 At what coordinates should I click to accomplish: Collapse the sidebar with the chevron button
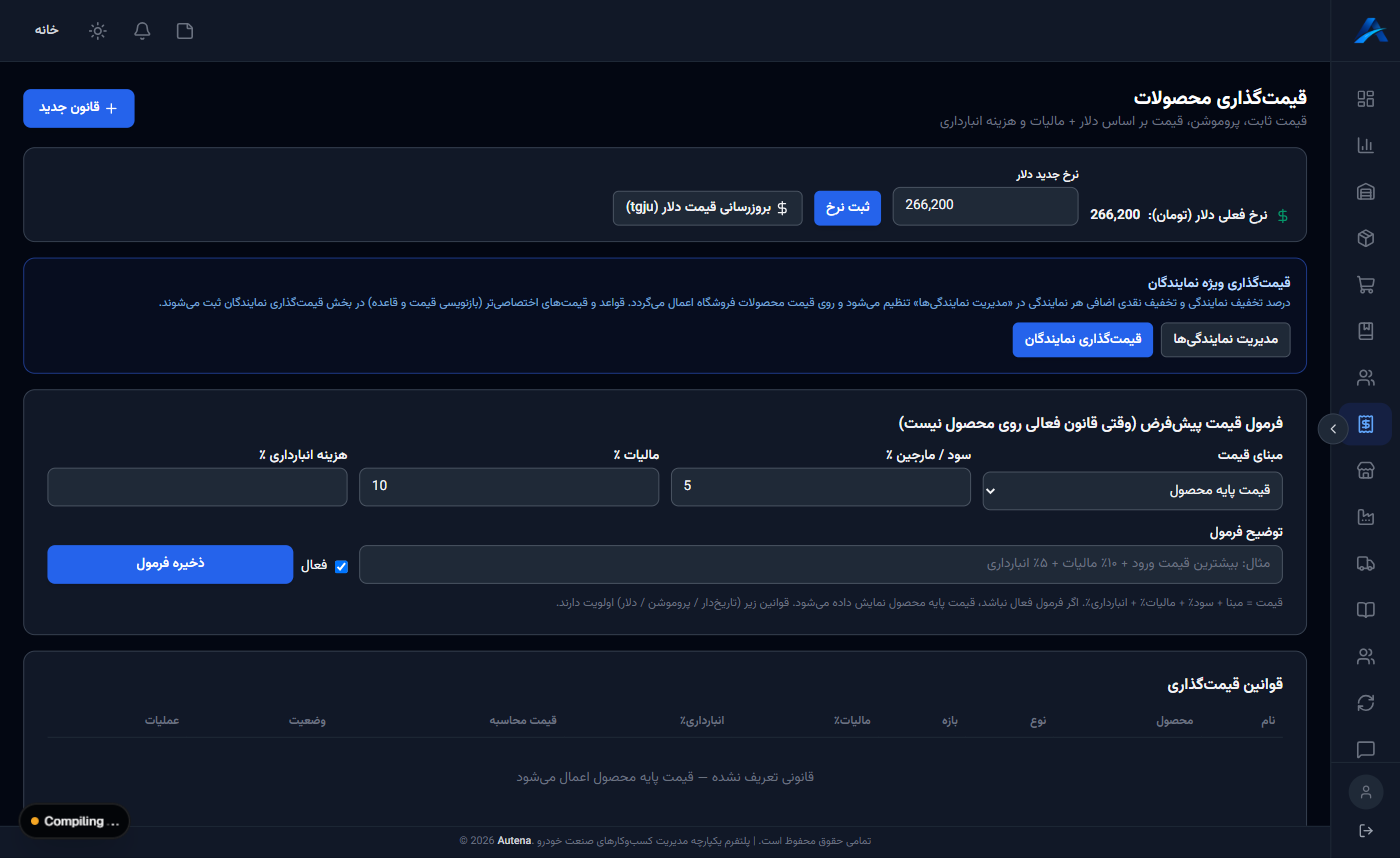(1332, 428)
